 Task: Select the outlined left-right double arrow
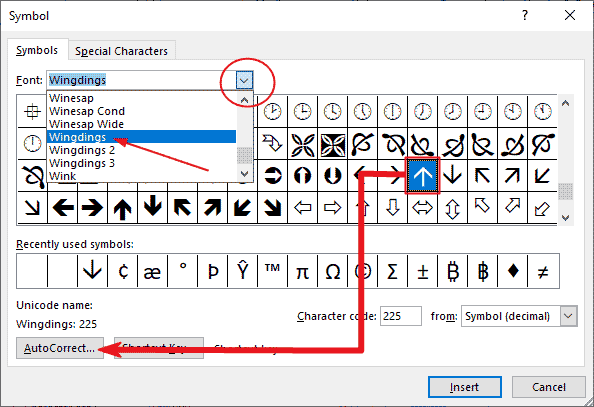coord(422,207)
